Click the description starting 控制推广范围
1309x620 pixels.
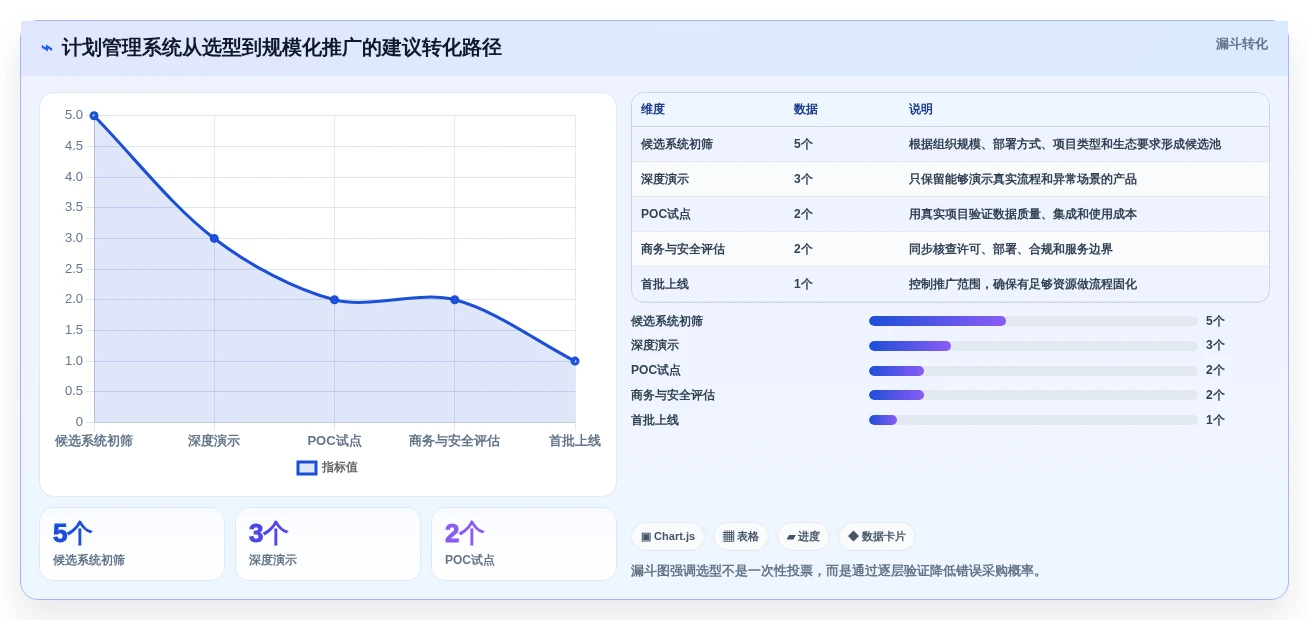(x=1023, y=284)
